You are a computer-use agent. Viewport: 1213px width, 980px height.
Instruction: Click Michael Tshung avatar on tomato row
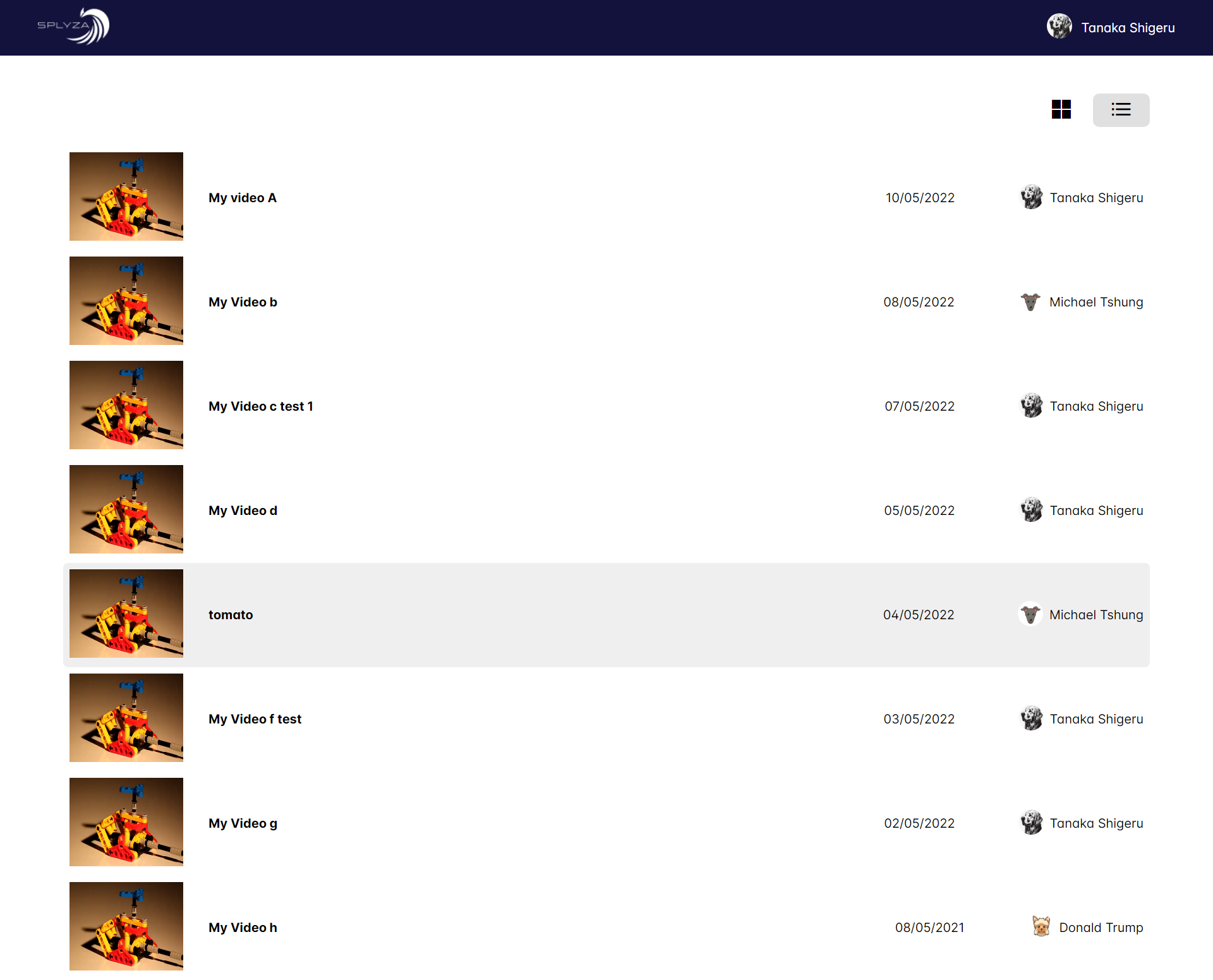[x=1031, y=614]
